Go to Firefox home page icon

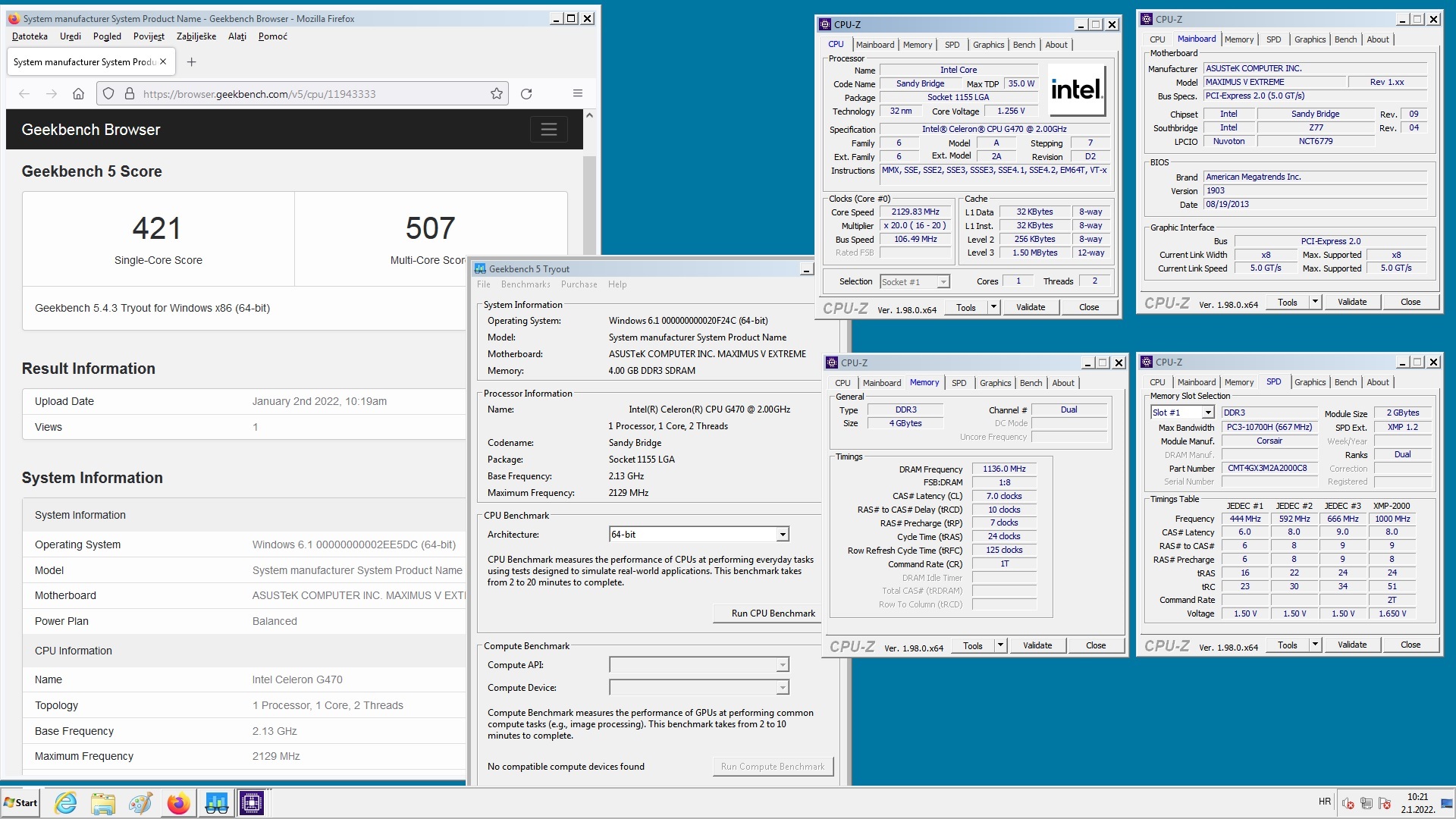pyautogui.click(x=78, y=93)
